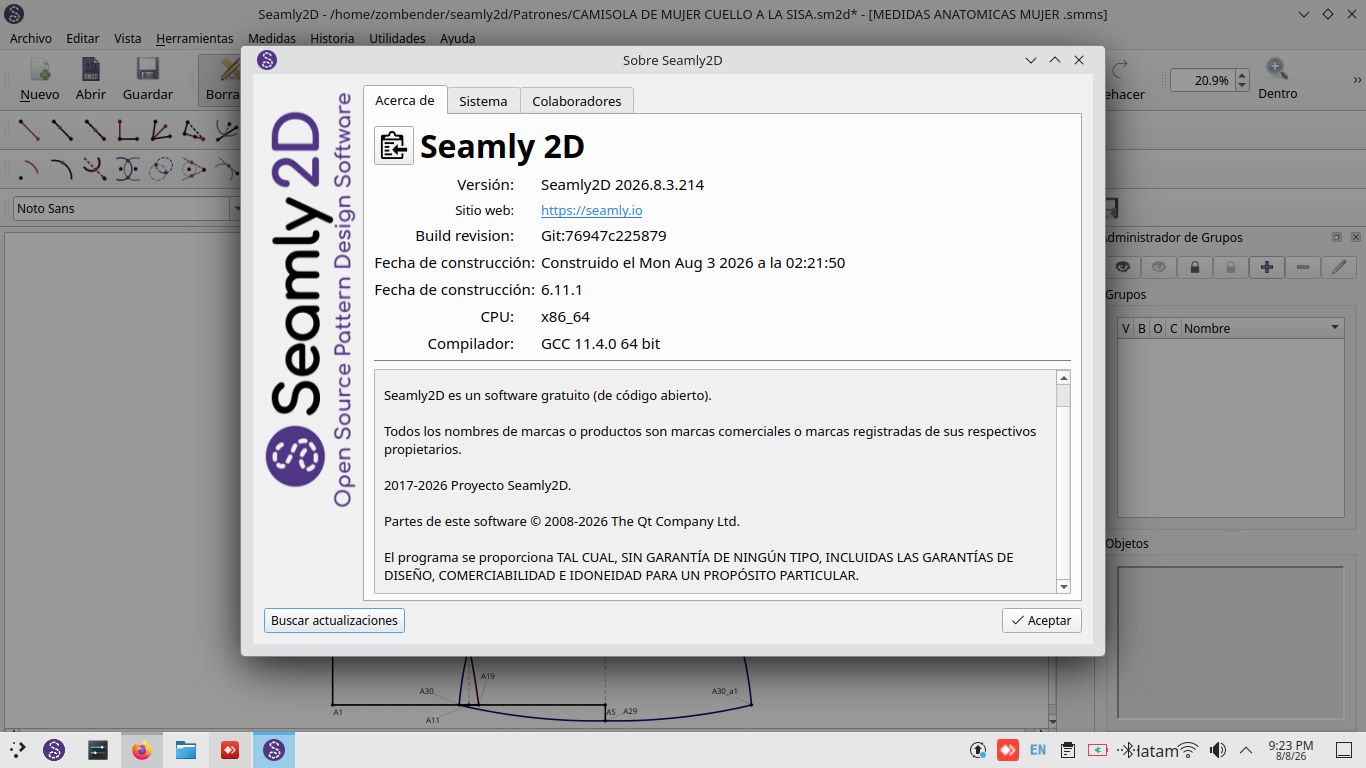Unlock all groups with the faded padlock
Image resolution: width=1366 pixels, height=768 pixels.
[x=1231, y=267]
